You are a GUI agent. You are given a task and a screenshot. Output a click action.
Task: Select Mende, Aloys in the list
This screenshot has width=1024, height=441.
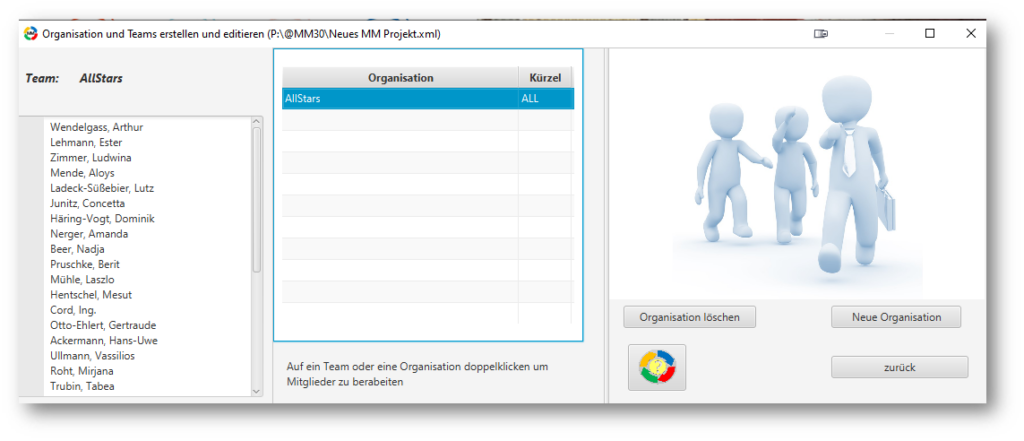(x=82, y=173)
